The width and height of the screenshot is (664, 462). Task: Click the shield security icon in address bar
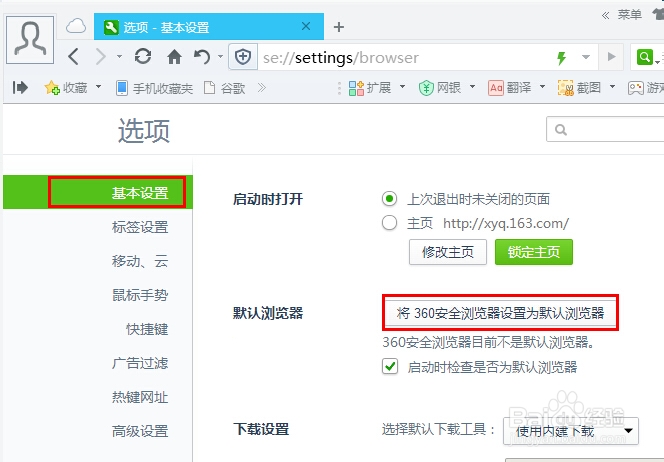[x=243, y=57]
